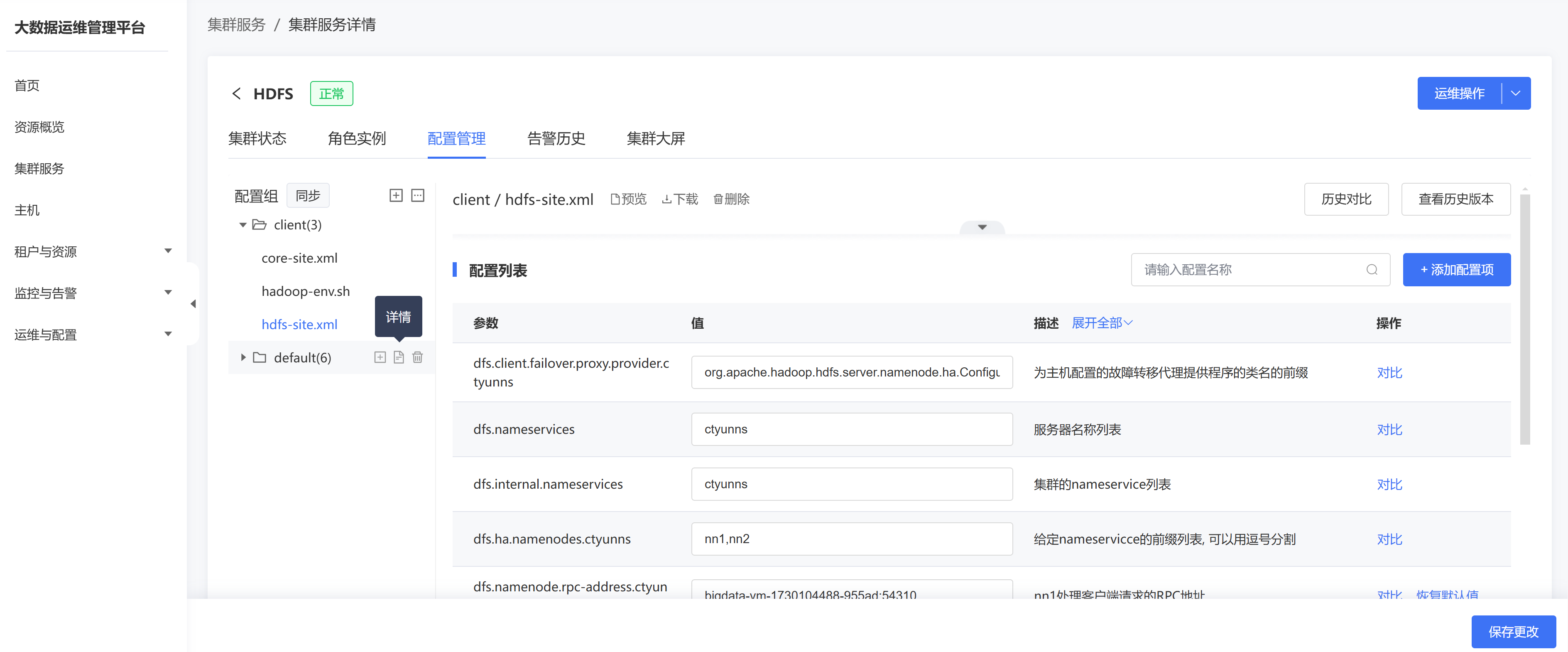1568x652 pixels.
Task: Click the add config group plus icon
Action: tap(396, 196)
